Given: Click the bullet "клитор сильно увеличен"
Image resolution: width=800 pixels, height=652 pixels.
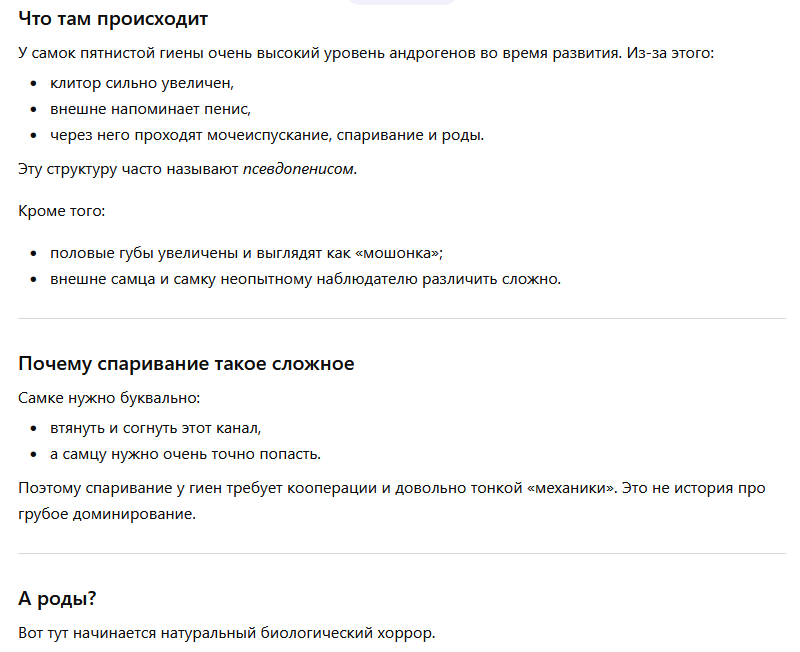Looking at the screenshot, I should click(x=142, y=83).
